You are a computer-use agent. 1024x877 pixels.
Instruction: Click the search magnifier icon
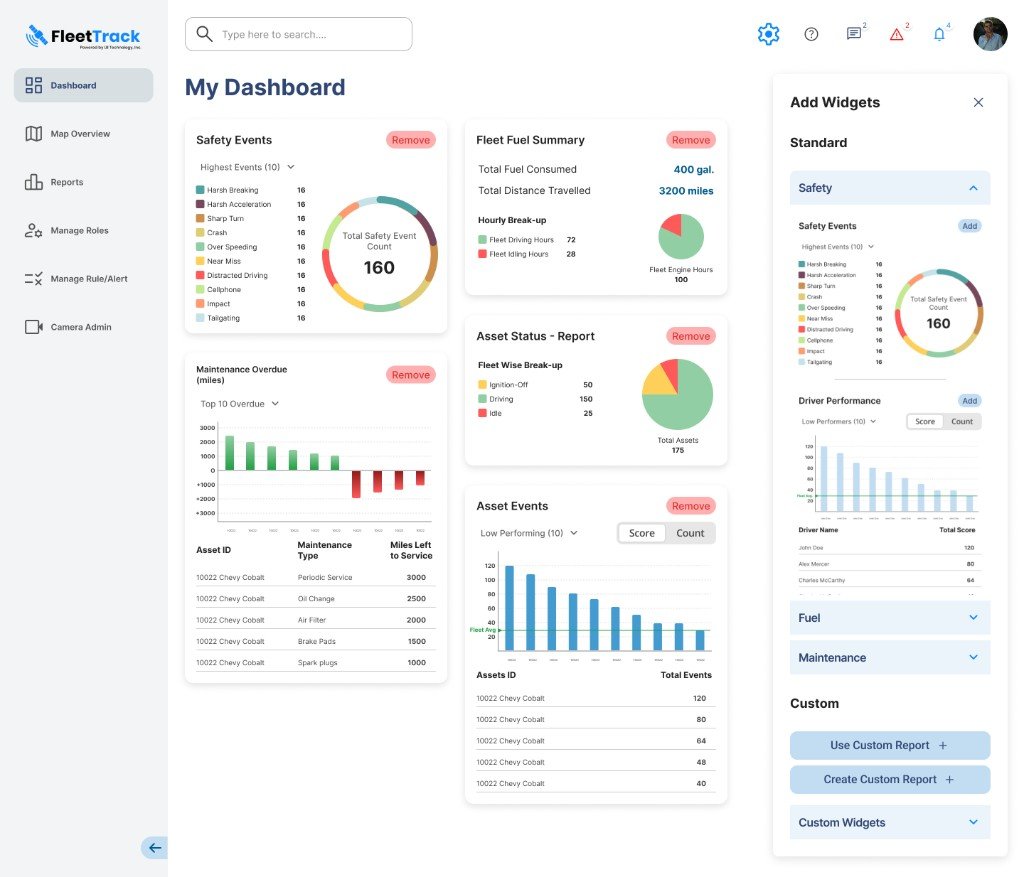(204, 33)
